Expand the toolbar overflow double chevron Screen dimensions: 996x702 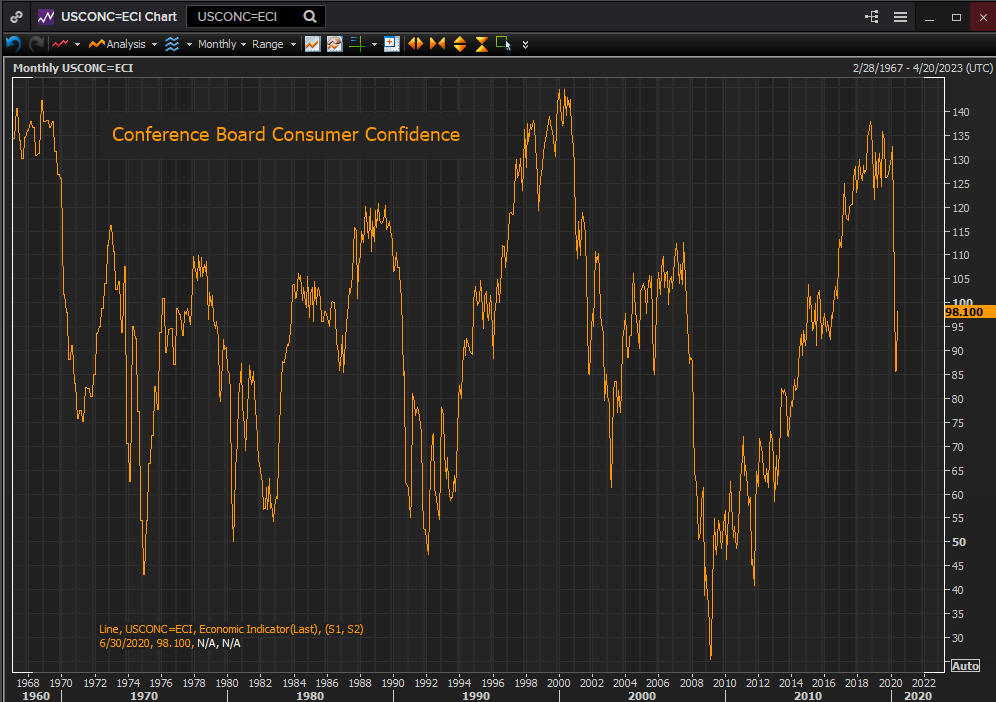tap(525, 44)
